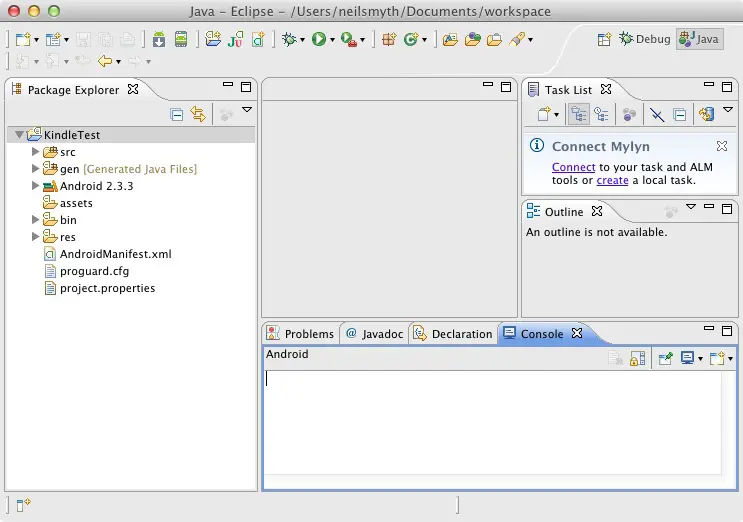This screenshot has height=522, width=743.
Task: Collapse All in Package Explorer toolbar
Action: click(177, 115)
